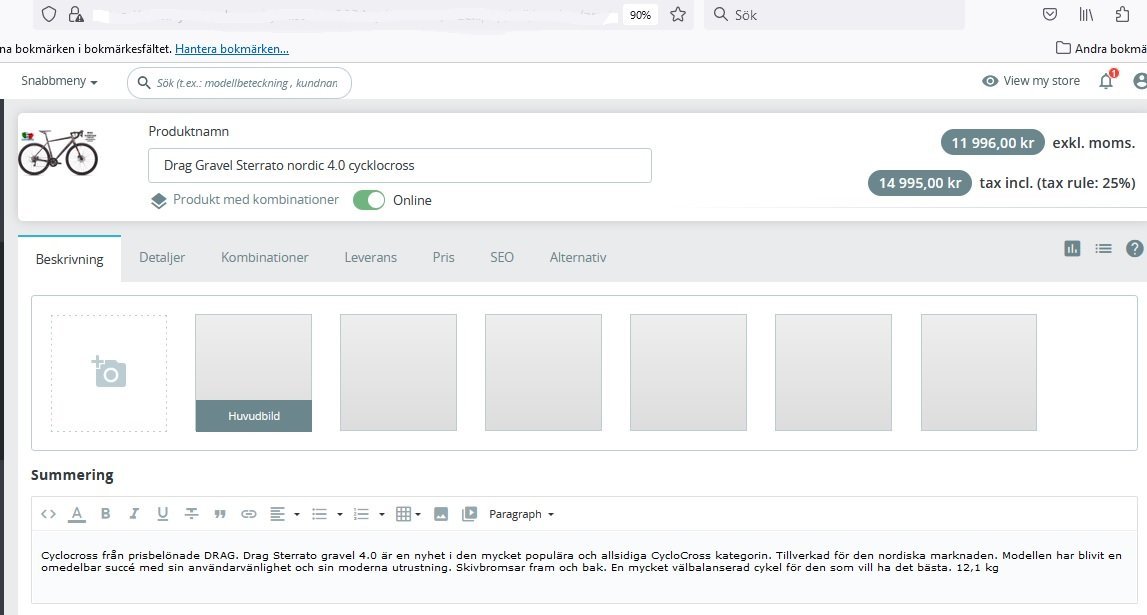
Task: Click the bicycle product thumbnail
Action: [58, 152]
